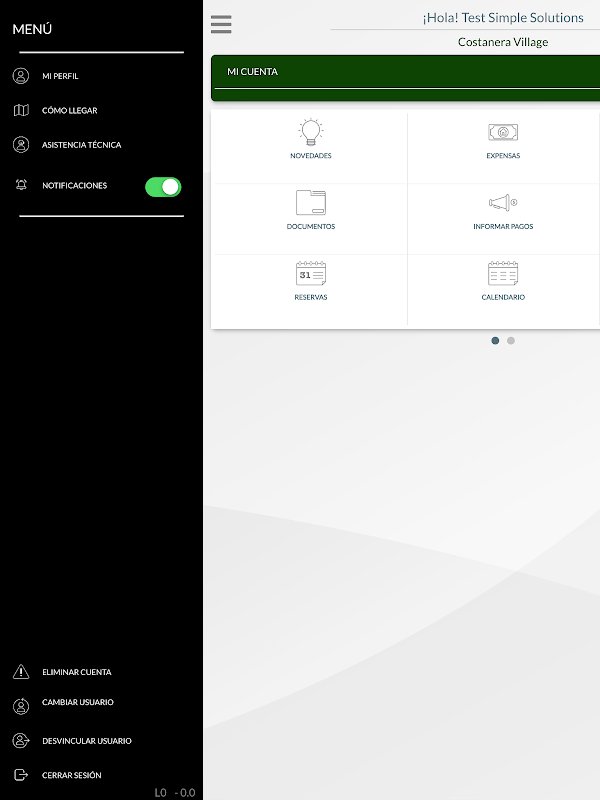Click the Notificaciones bell icon

coord(21,185)
